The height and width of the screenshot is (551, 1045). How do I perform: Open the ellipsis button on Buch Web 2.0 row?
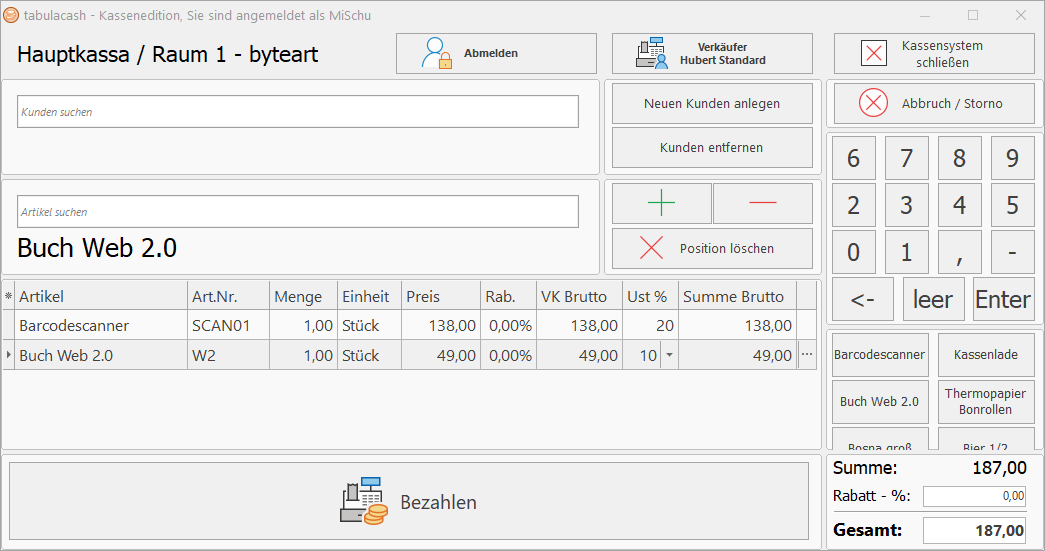(807, 355)
